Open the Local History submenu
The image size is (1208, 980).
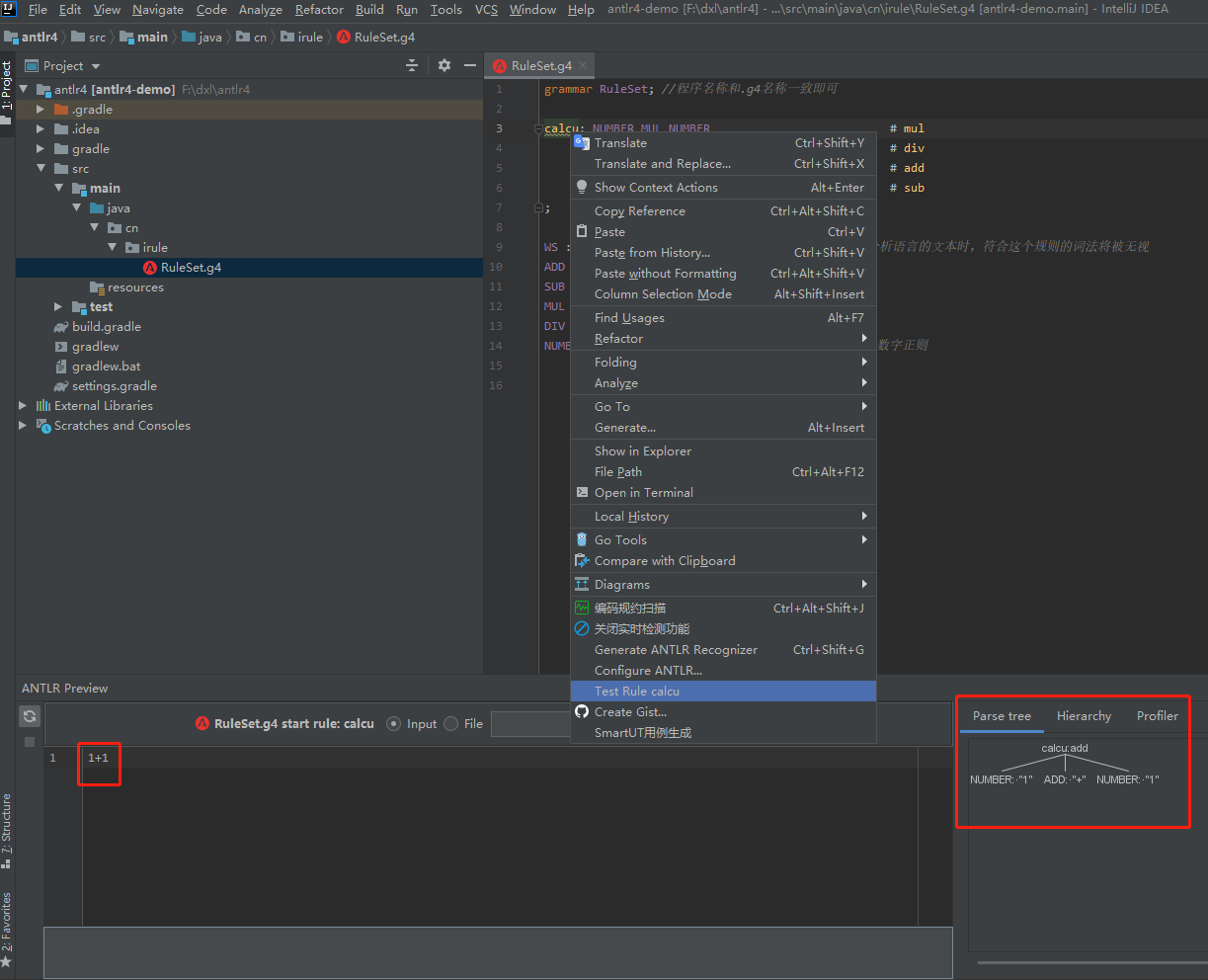pos(723,516)
